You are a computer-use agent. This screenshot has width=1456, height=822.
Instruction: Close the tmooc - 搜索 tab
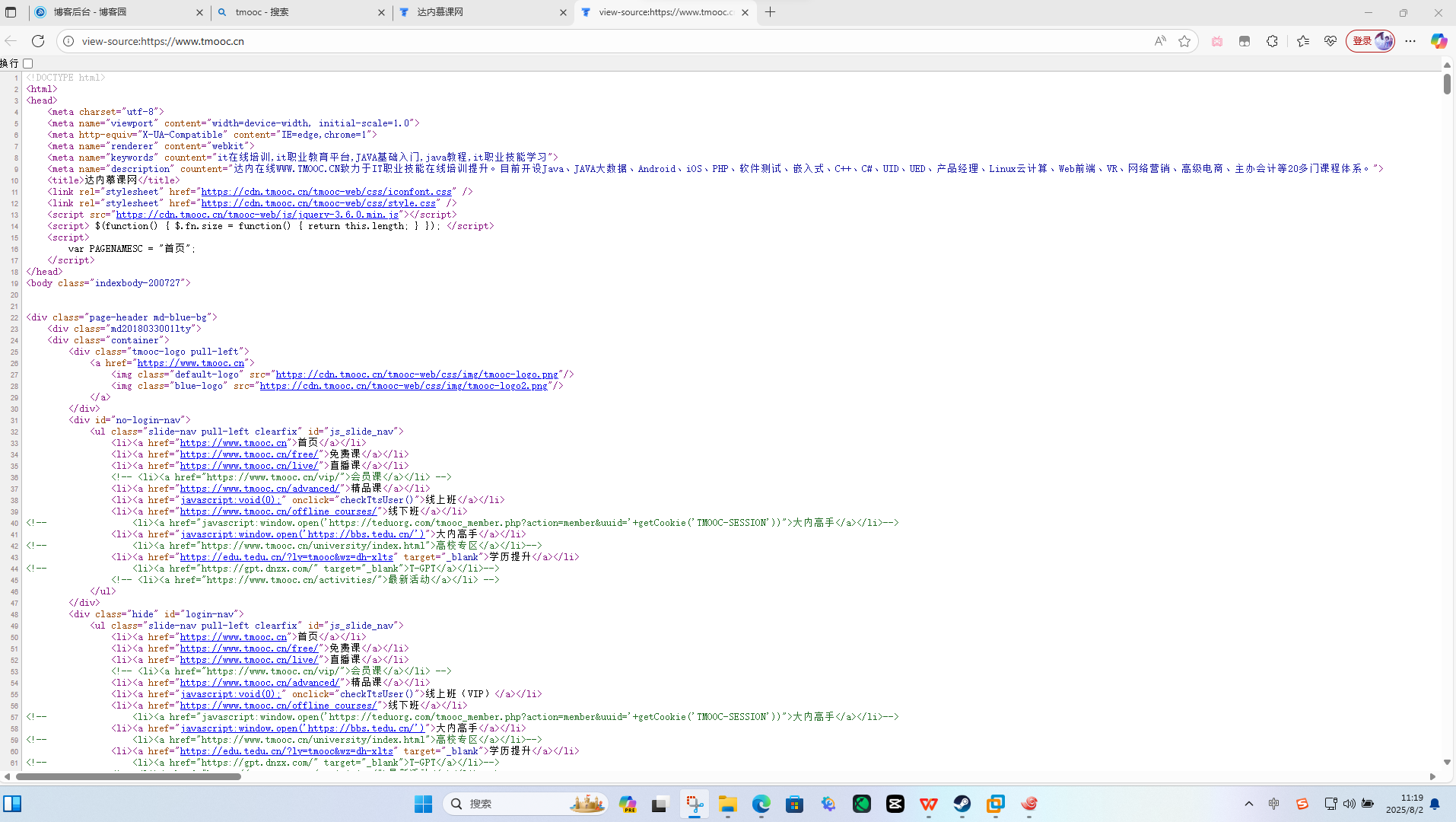pos(381,12)
